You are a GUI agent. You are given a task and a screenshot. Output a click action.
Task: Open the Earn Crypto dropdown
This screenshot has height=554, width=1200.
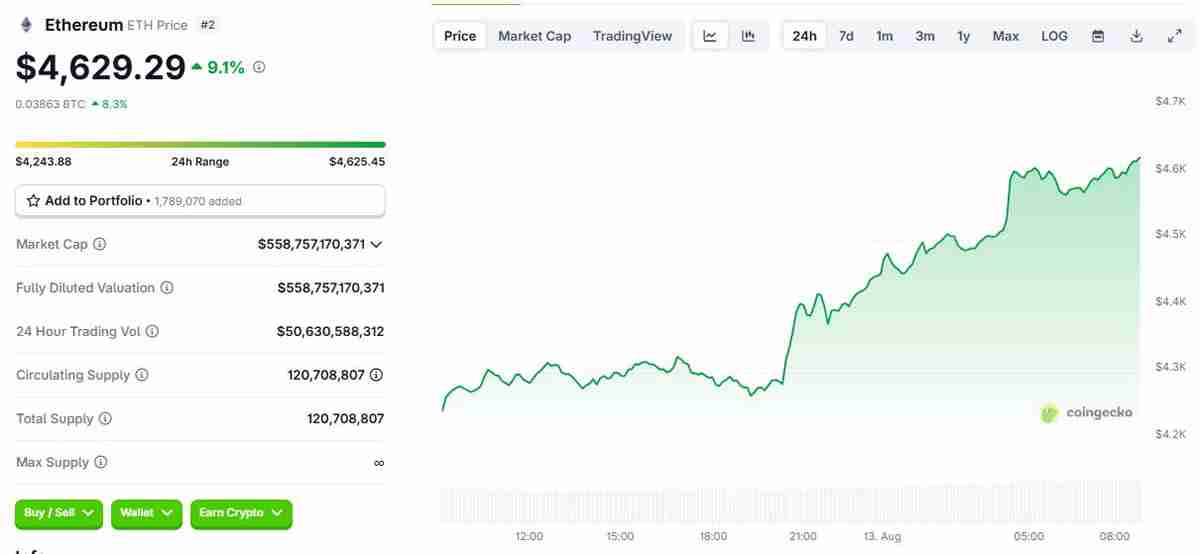(x=240, y=513)
